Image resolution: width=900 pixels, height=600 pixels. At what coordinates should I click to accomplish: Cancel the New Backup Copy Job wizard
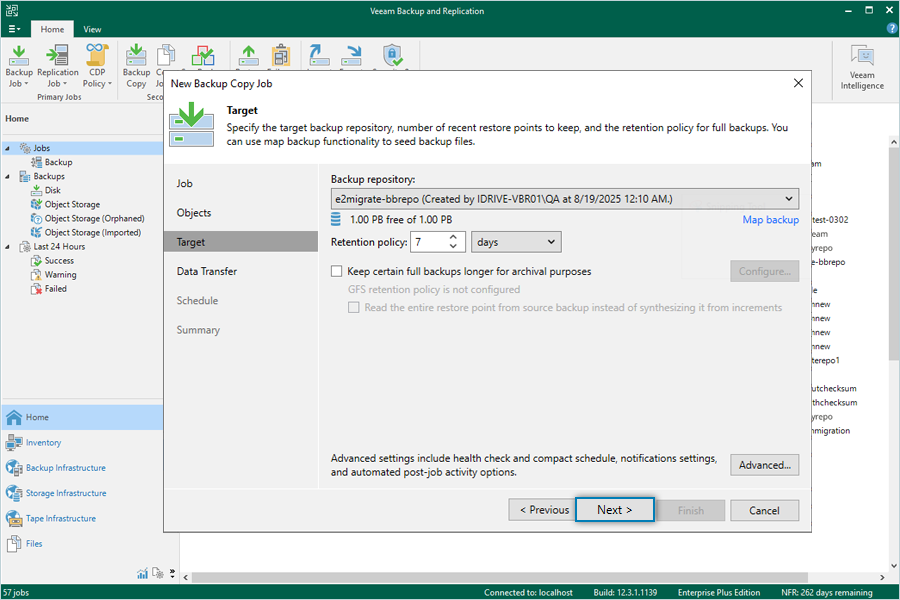765,510
